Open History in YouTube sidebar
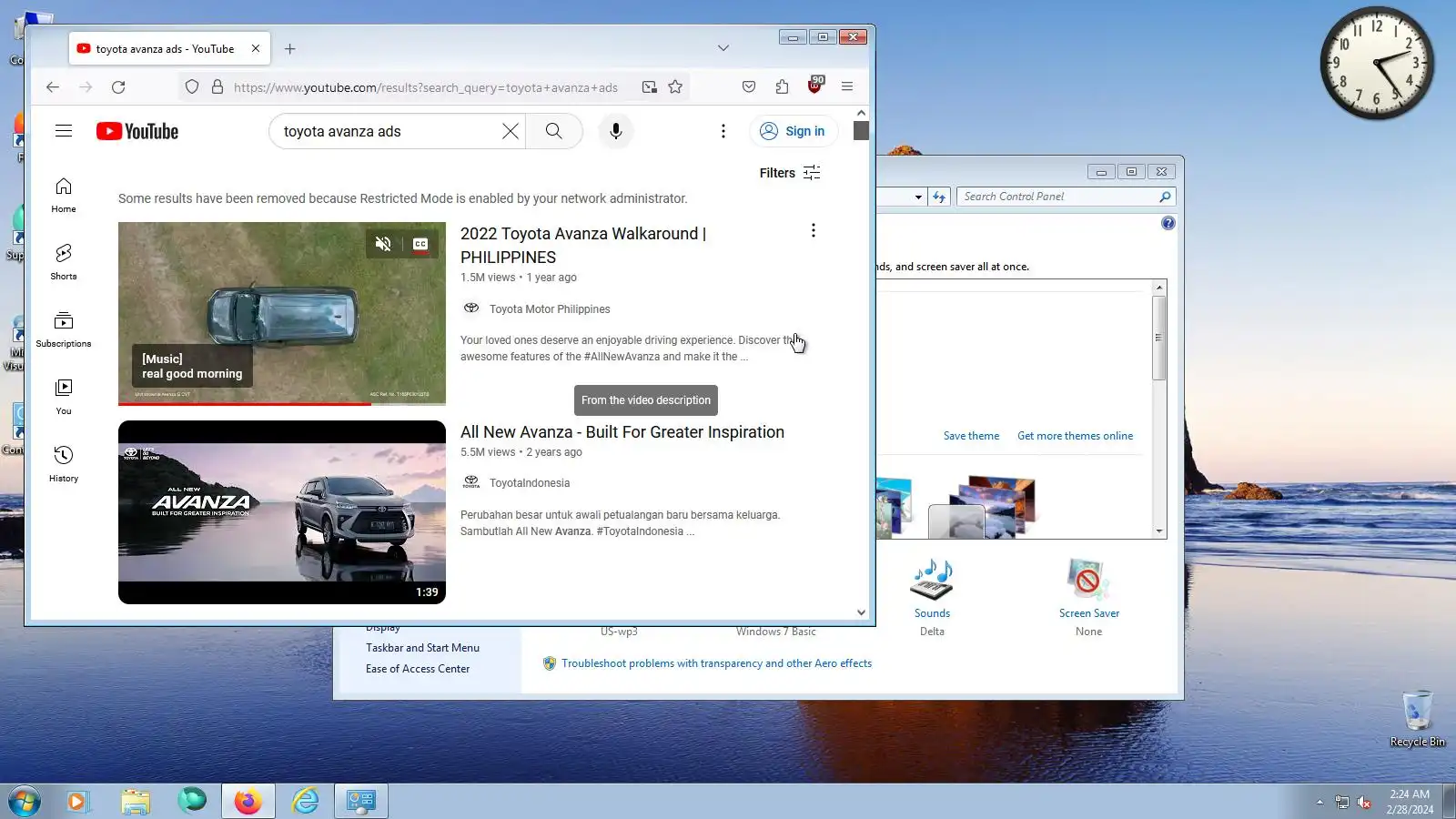 (x=64, y=464)
